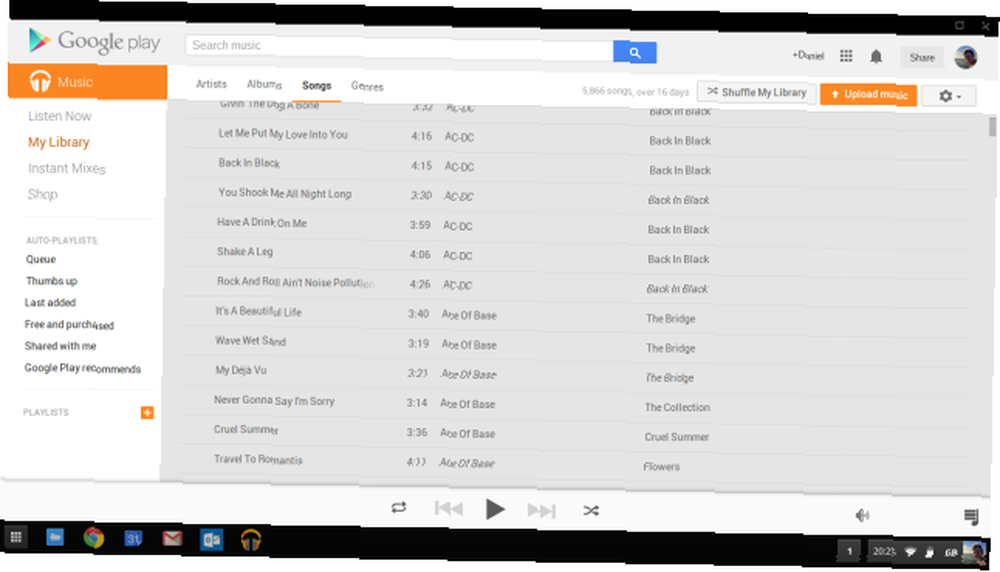This screenshot has width=1000, height=572.
Task: Skip to previous track
Action: coord(448,508)
